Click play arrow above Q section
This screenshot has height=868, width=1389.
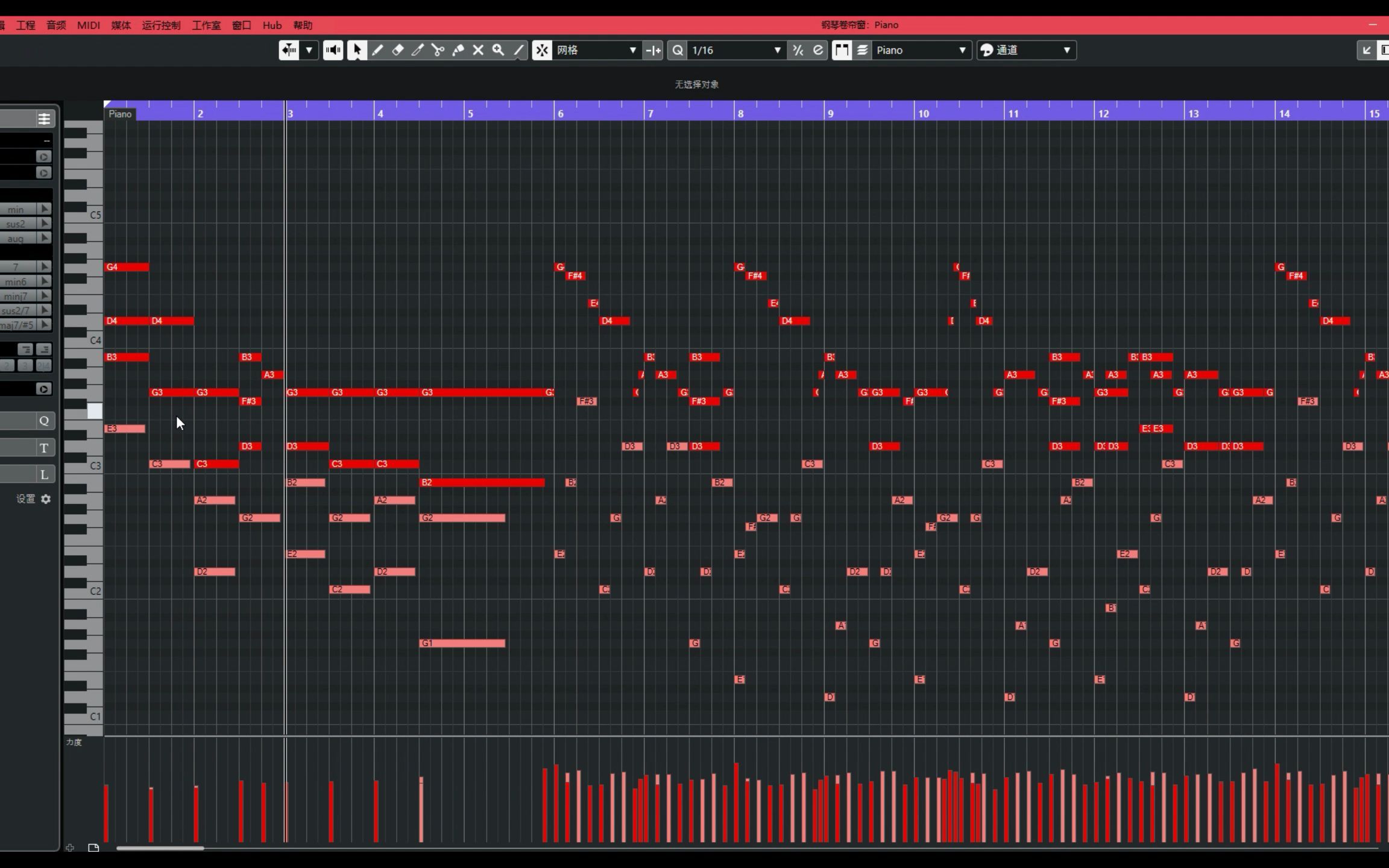click(x=43, y=389)
